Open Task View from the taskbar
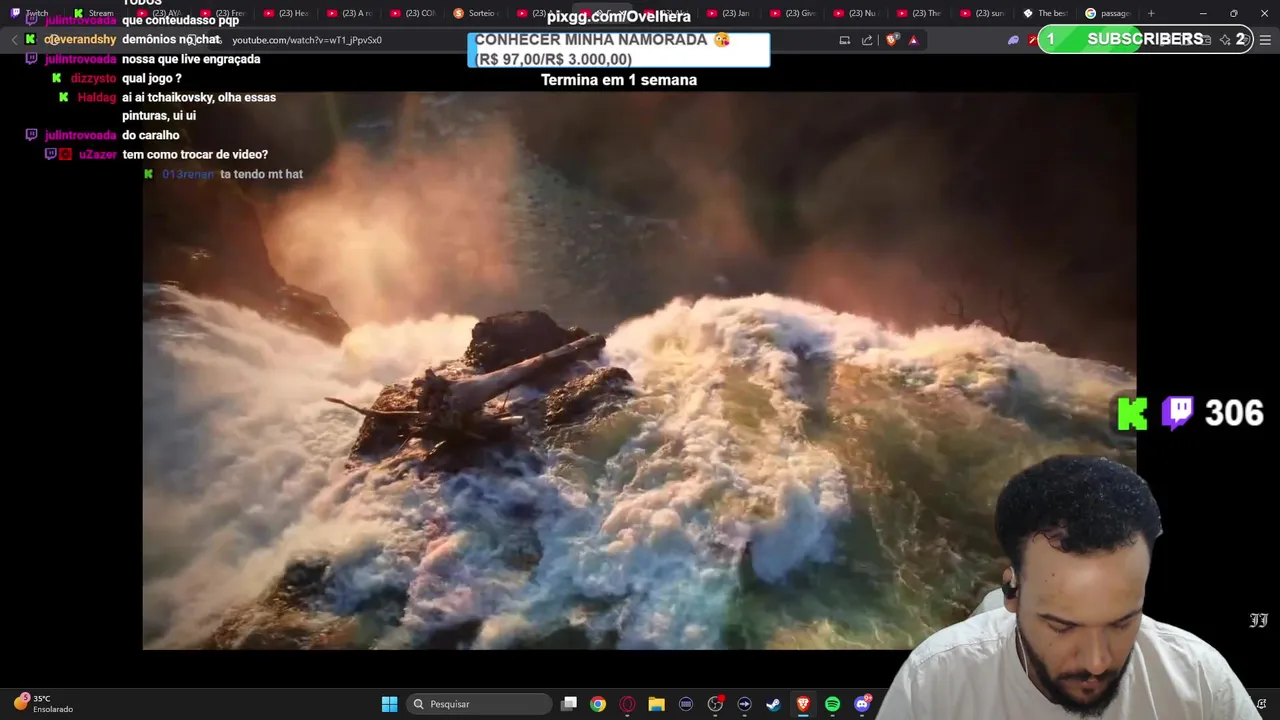The image size is (1280, 720). click(x=569, y=704)
